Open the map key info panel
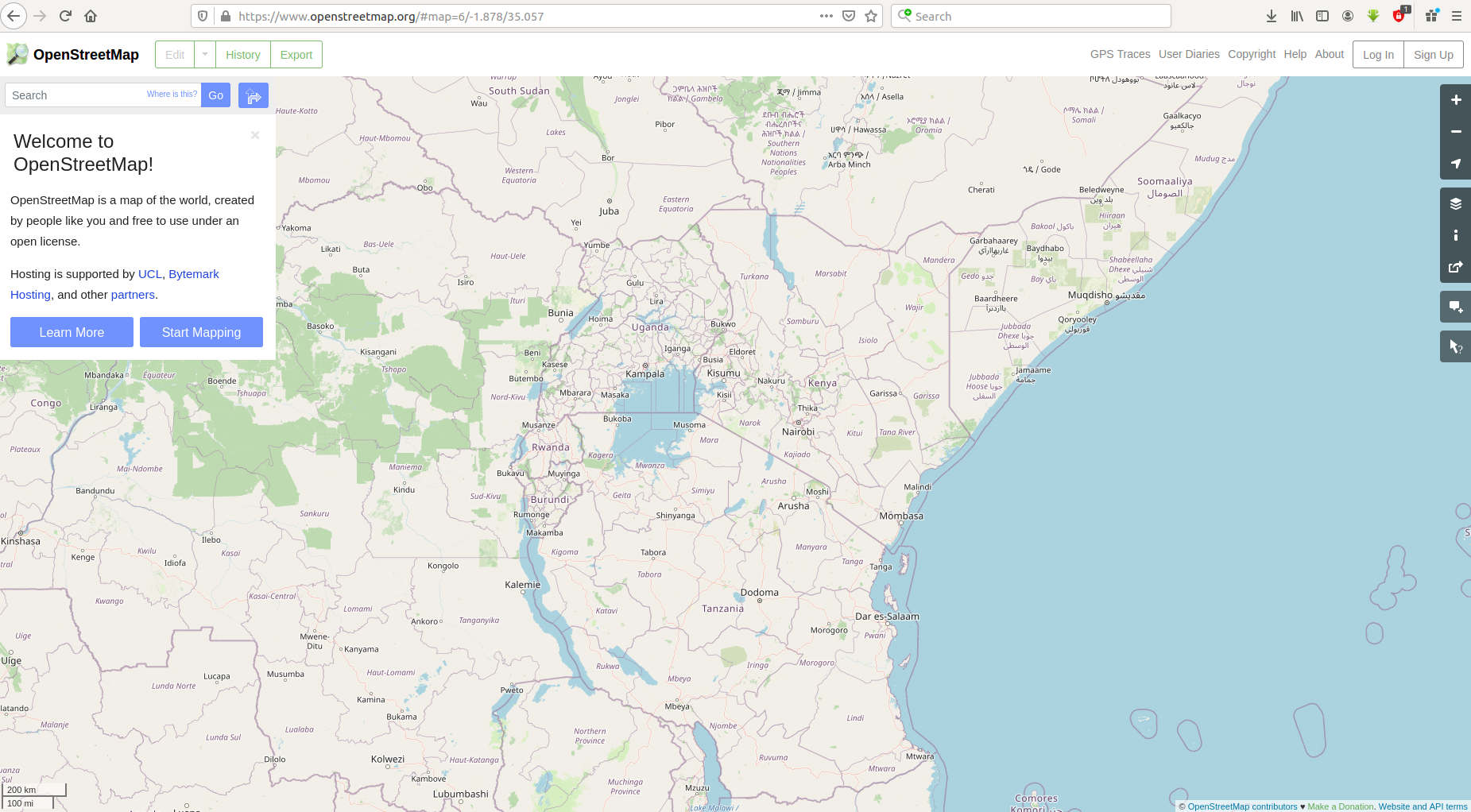The height and width of the screenshot is (812, 1471). coord(1455,235)
